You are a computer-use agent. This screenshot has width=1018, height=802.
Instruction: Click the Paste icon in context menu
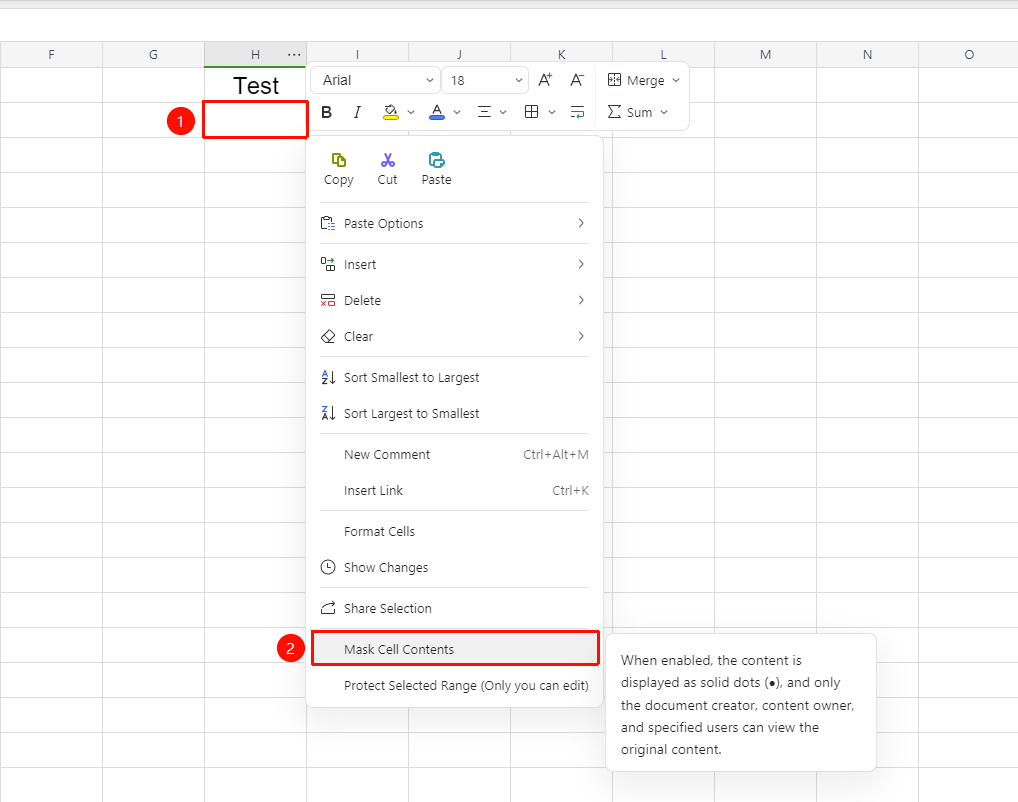tap(436, 160)
